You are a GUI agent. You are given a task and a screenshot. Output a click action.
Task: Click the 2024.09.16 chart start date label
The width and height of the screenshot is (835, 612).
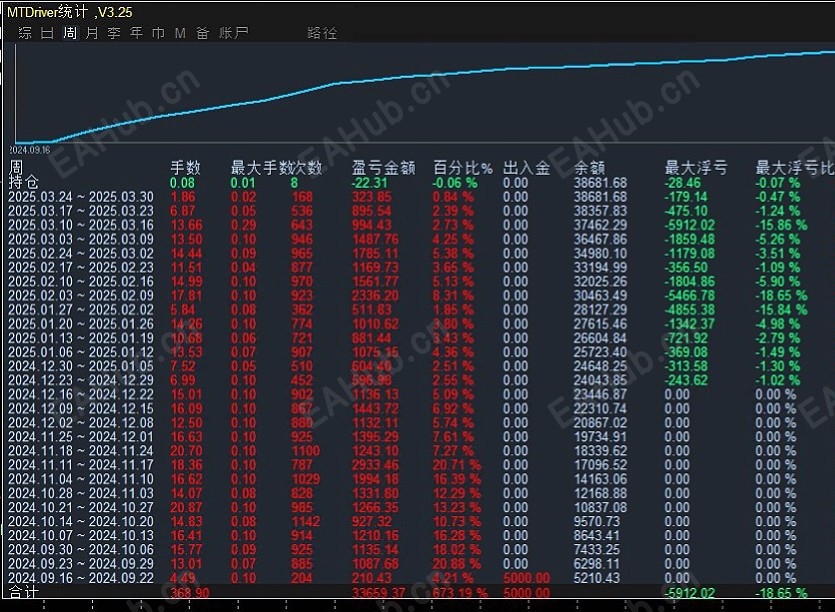coord(30,150)
